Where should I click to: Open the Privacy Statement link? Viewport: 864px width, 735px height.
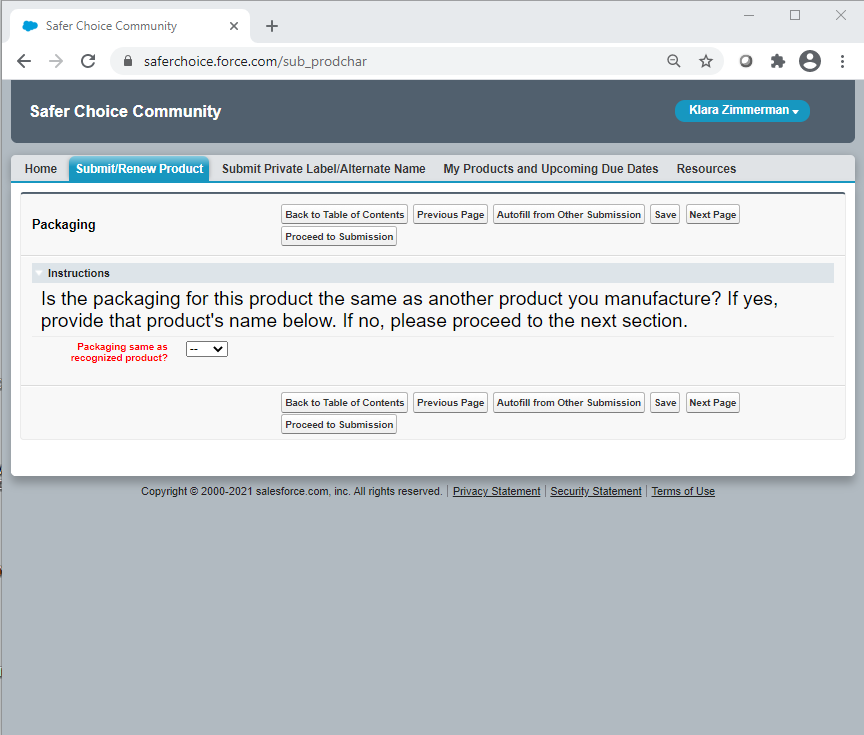(496, 492)
